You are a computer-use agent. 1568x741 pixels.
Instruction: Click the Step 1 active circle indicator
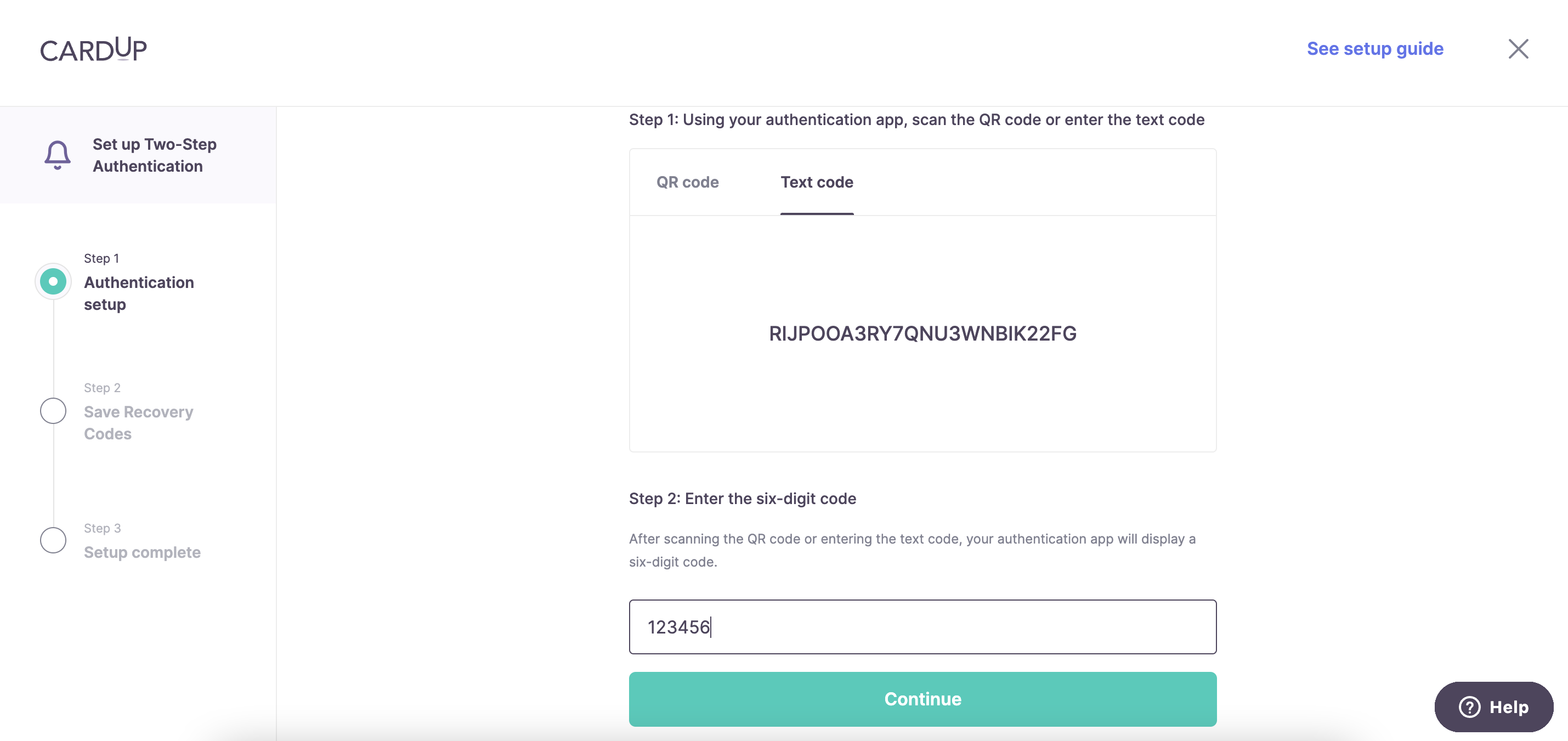pyautogui.click(x=53, y=281)
